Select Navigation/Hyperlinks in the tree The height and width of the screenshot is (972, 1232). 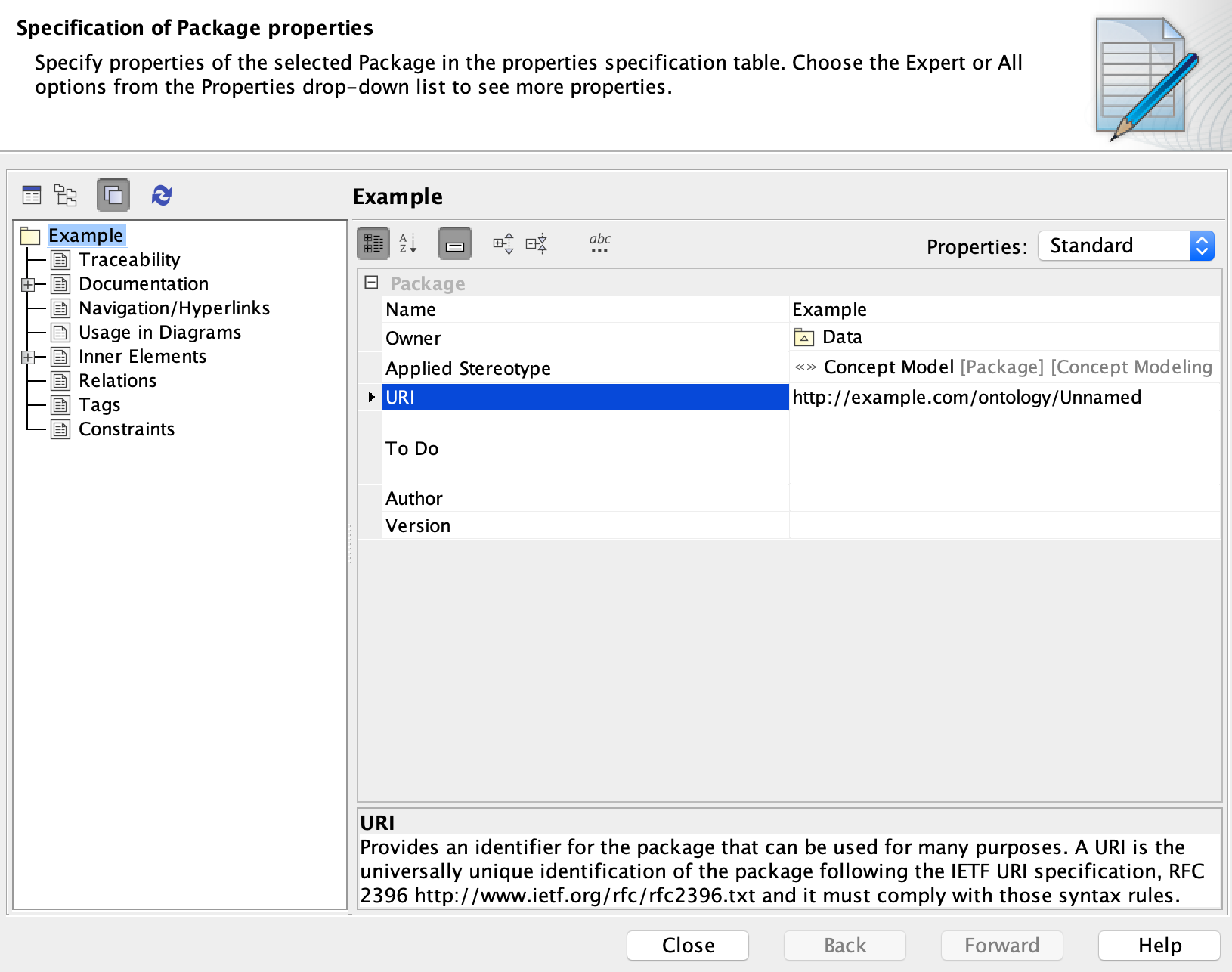click(174, 308)
